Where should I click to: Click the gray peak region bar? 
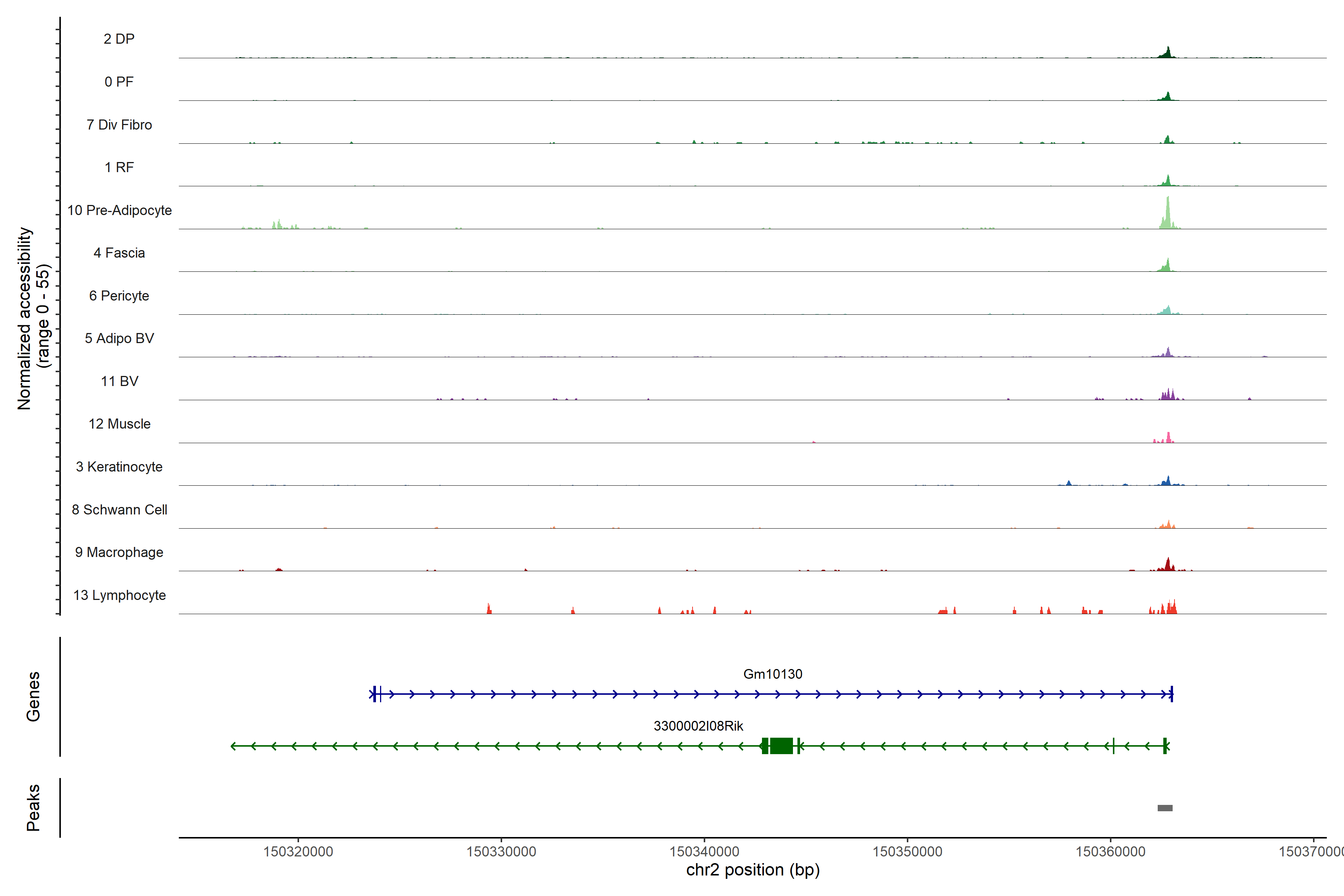(1164, 808)
